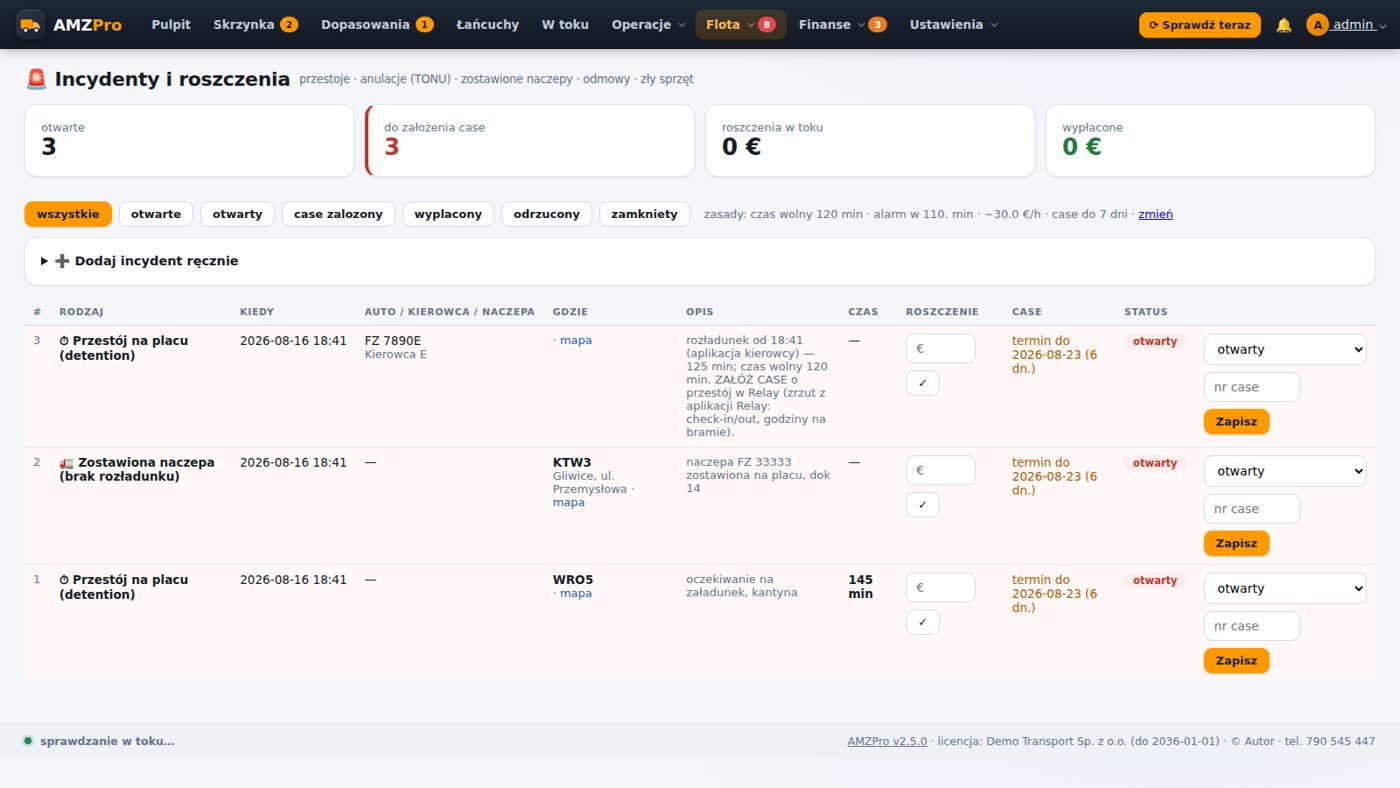The width and height of the screenshot is (1400, 788).
Task: Click the red siren icon in heading
Action: point(36,79)
